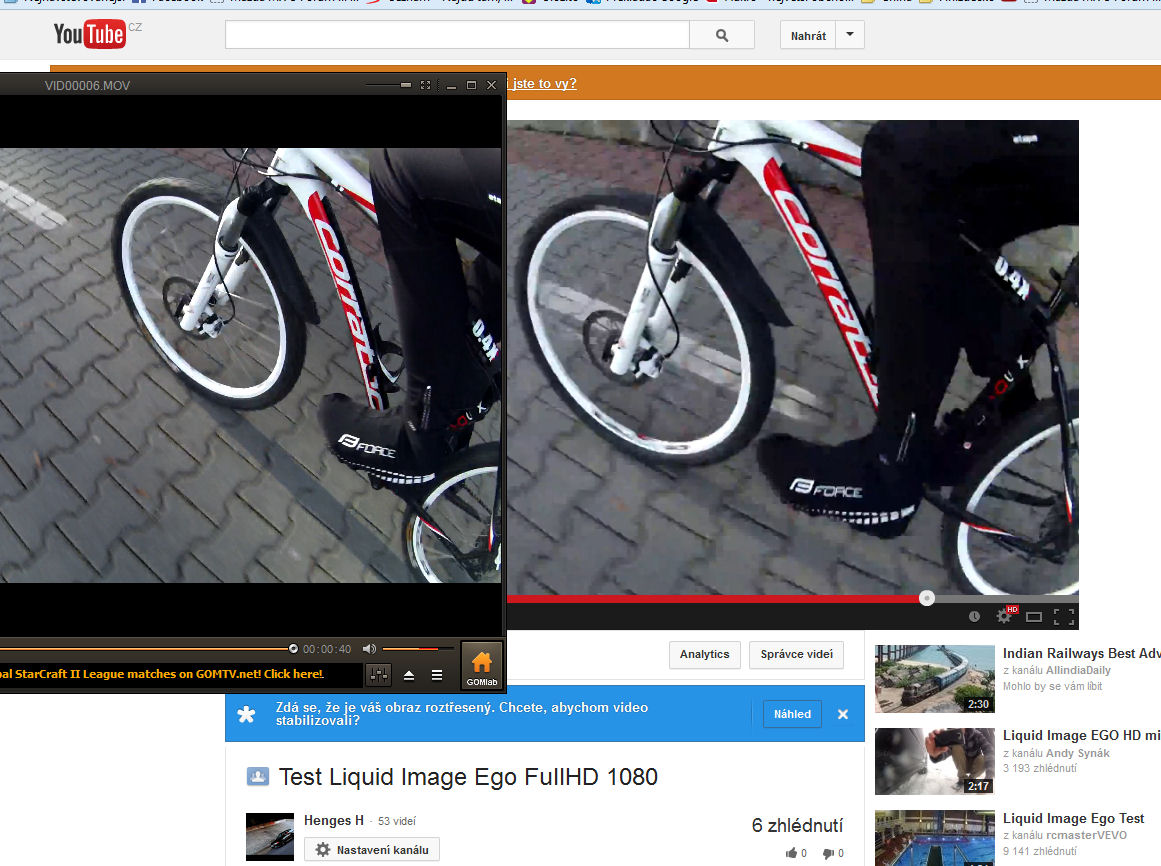The image size is (1161, 866).
Task: Enter fullscreen on the YouTube player
Action: tap(1064, 617)
